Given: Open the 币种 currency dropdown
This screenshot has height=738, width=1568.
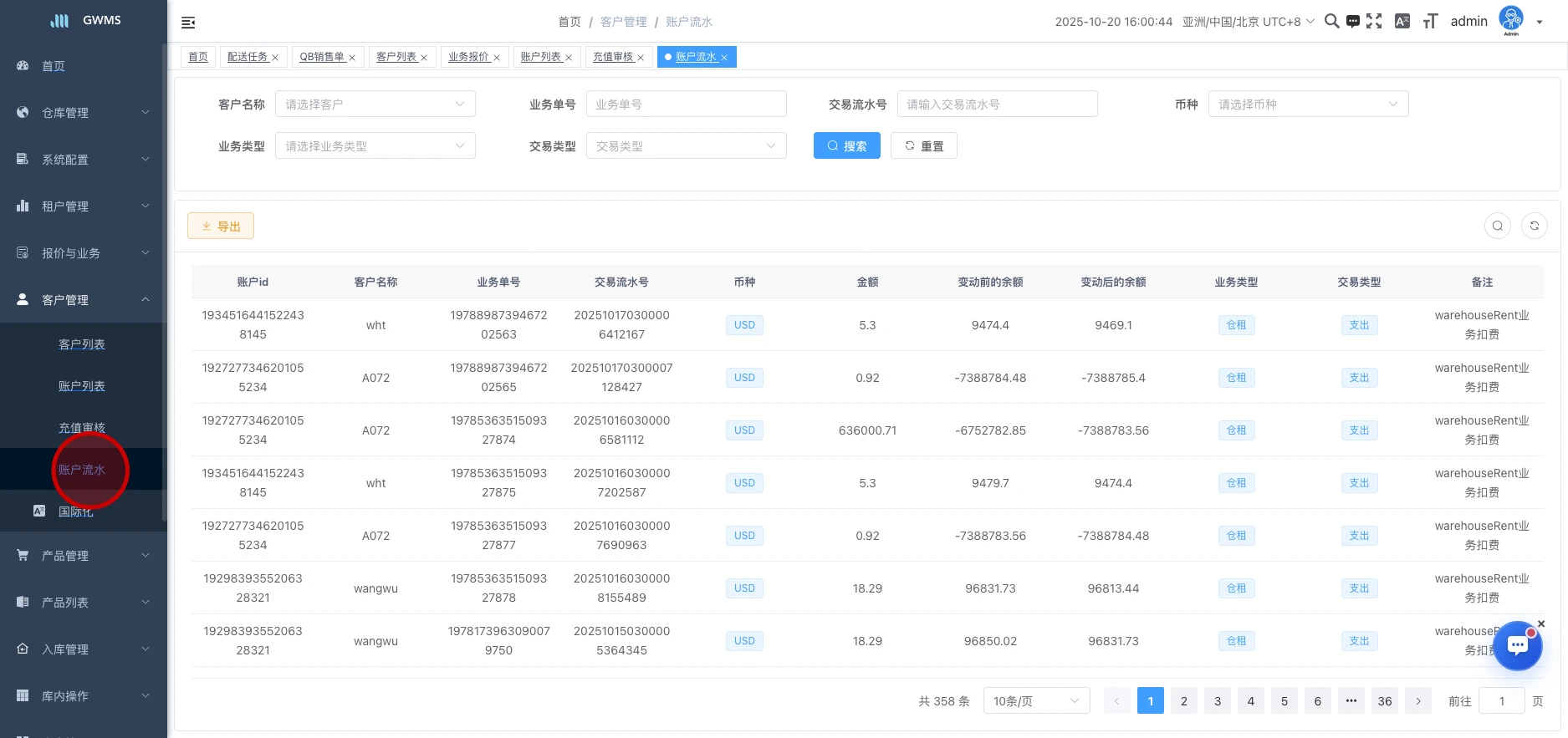Looking at the screenshot, I should click(1307, 104).
